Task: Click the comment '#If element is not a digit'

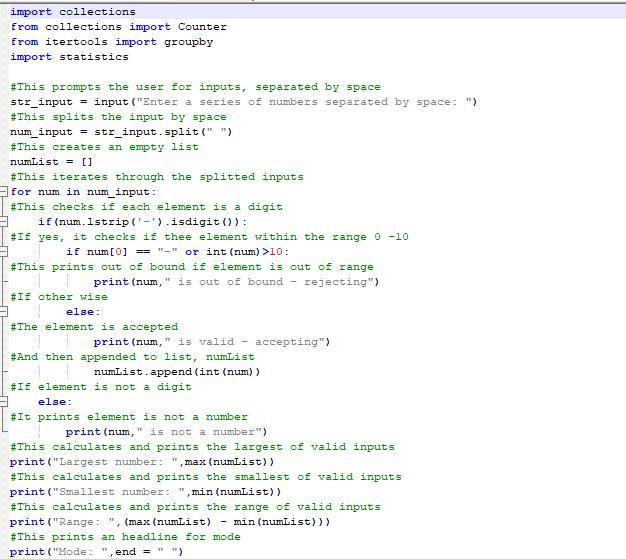Action: [x=101, y=387]
